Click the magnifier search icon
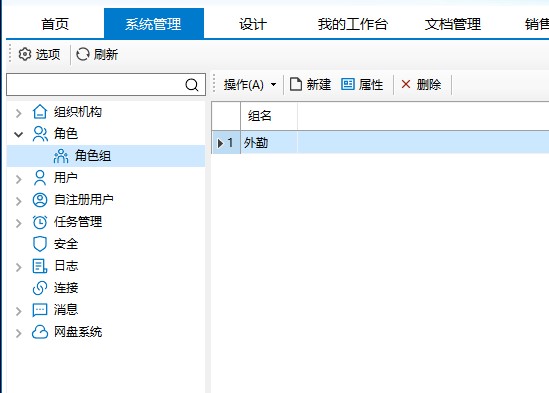 point(192,85)
